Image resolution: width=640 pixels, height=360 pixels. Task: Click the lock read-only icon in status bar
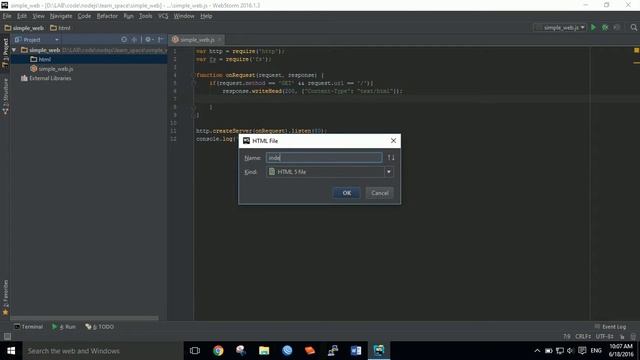point(622,336)
